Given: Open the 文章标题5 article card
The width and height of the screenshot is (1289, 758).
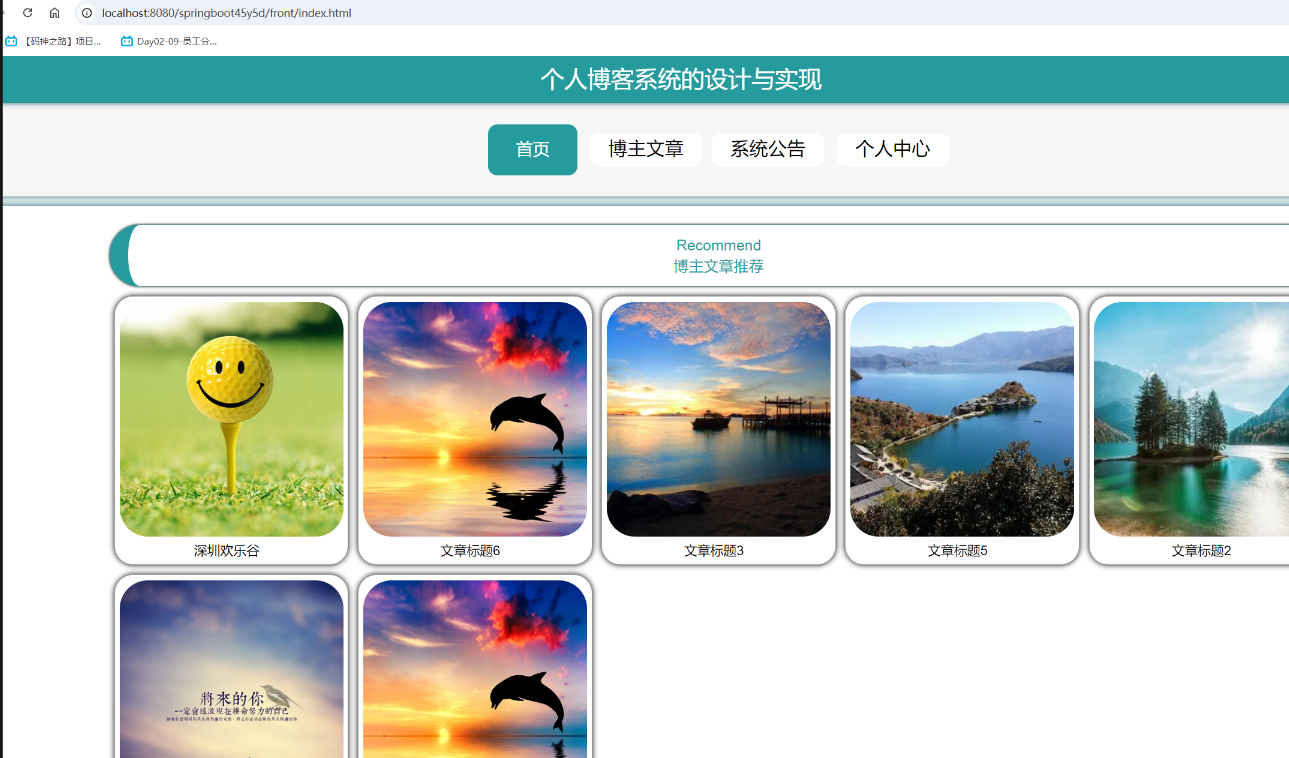Looking at the screenshot, I should (x=961, y=418).
